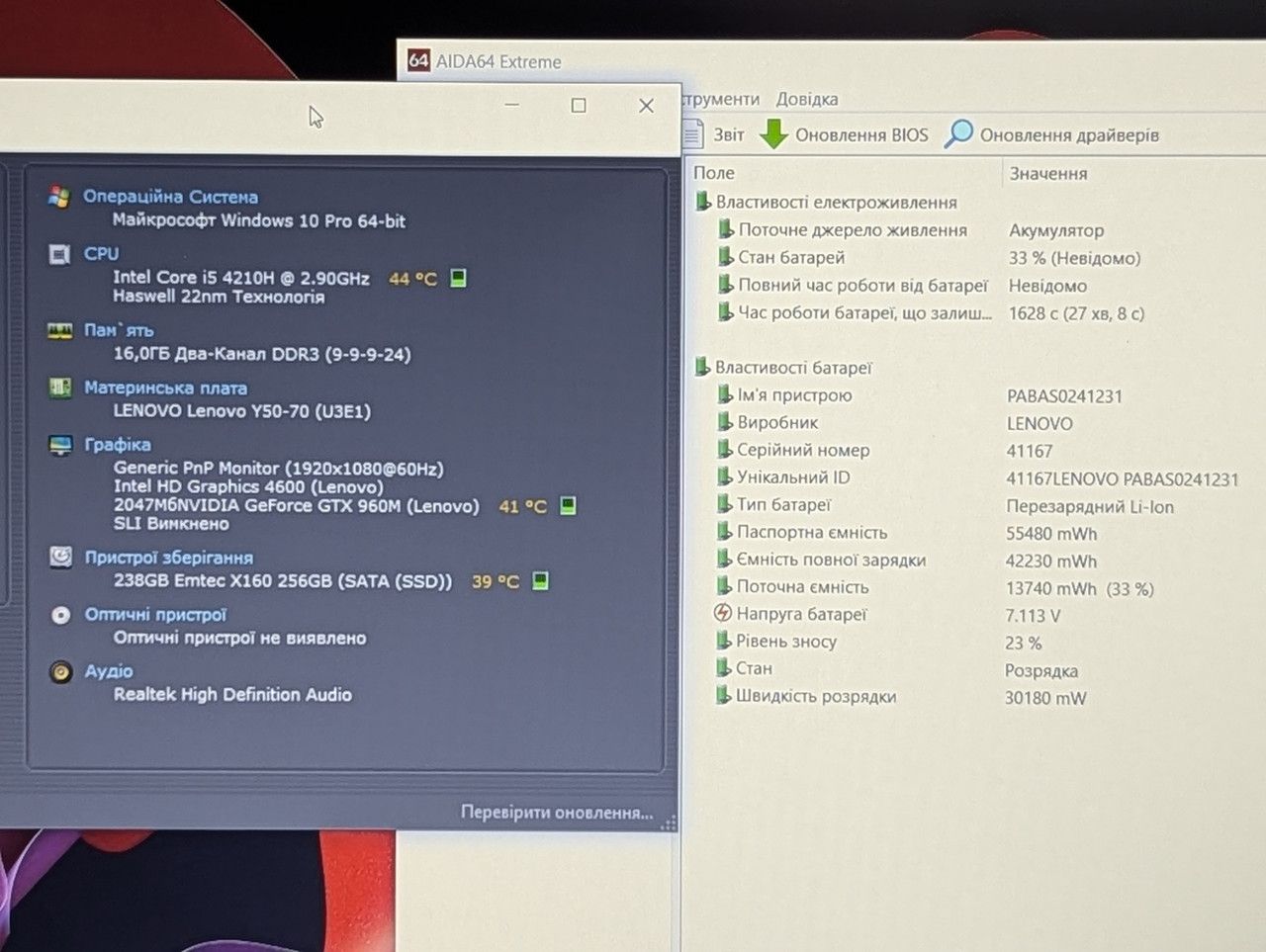This screenshot has height=952, width=1266.
Task: Select the Ємність повної зарядки row text
Action: click(831, 560)
